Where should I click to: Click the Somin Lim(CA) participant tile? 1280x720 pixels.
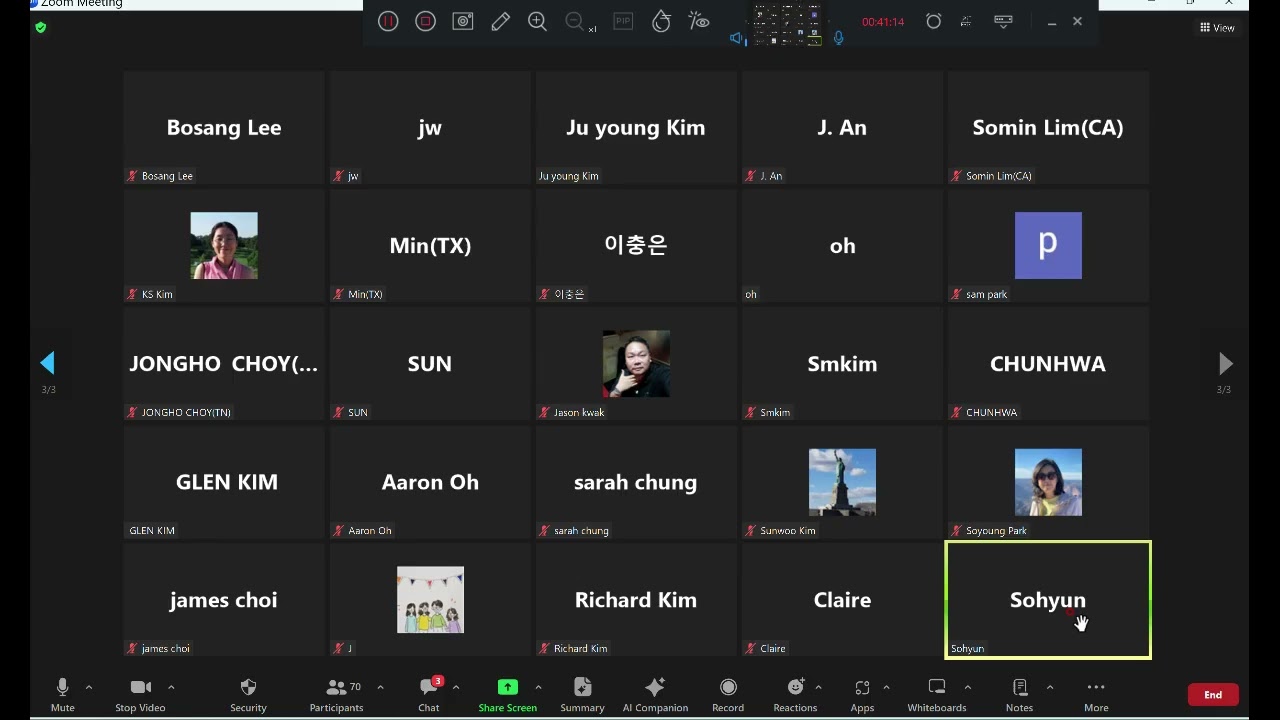click(x=1048, y=127)
